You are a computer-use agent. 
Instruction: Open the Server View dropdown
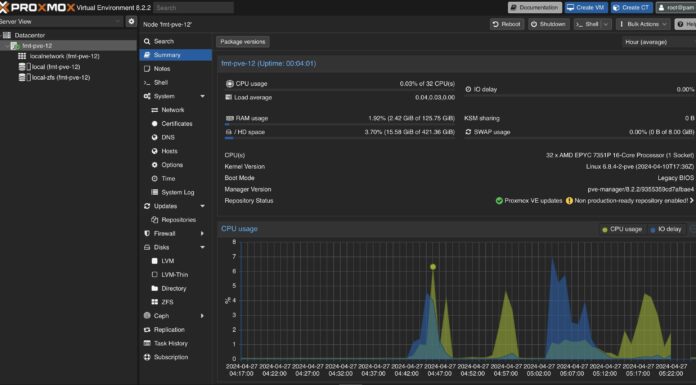(62, 21)
